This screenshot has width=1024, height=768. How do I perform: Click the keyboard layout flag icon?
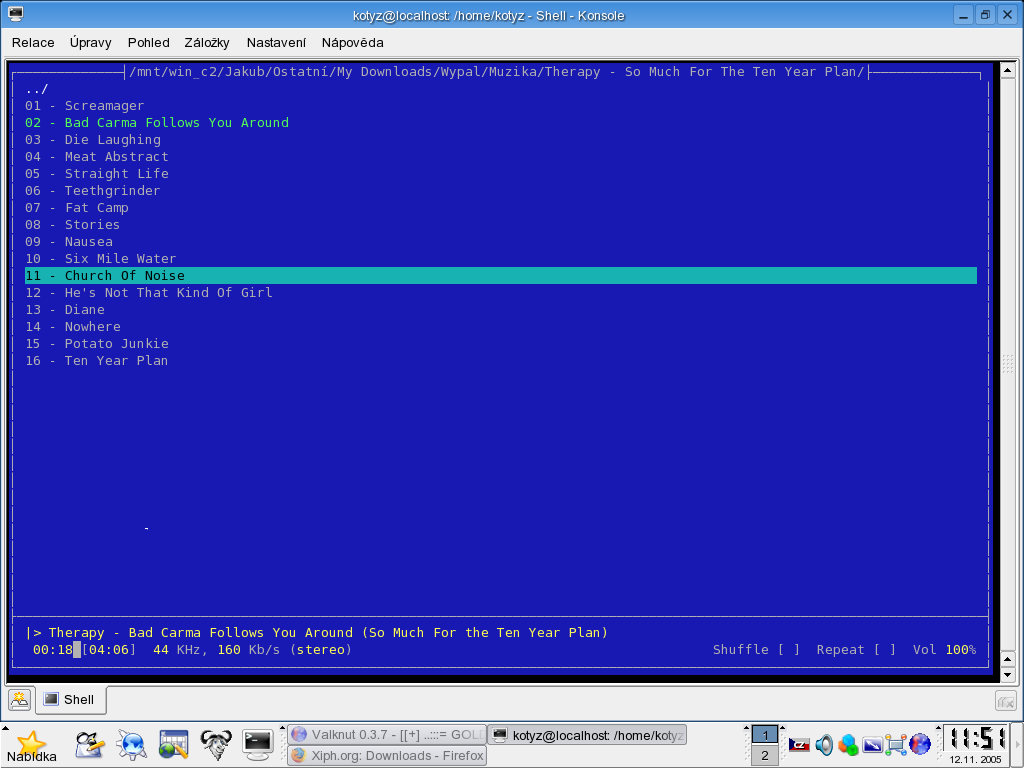tap(799, 745)
